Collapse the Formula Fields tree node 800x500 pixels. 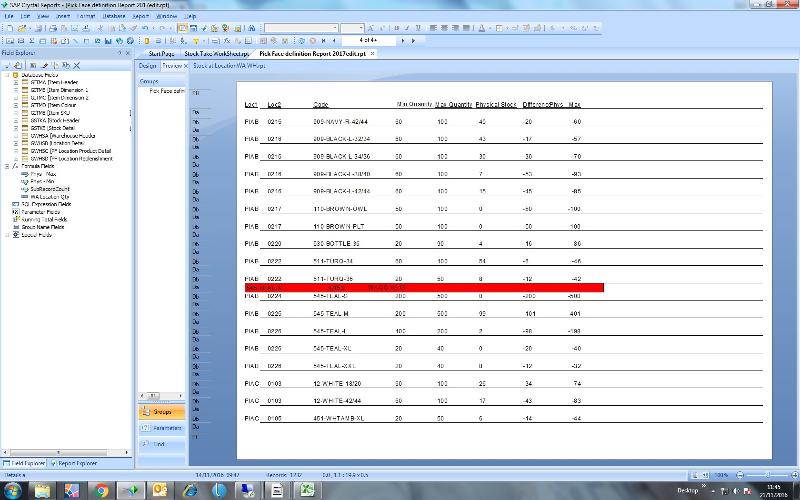coord(7,165)
